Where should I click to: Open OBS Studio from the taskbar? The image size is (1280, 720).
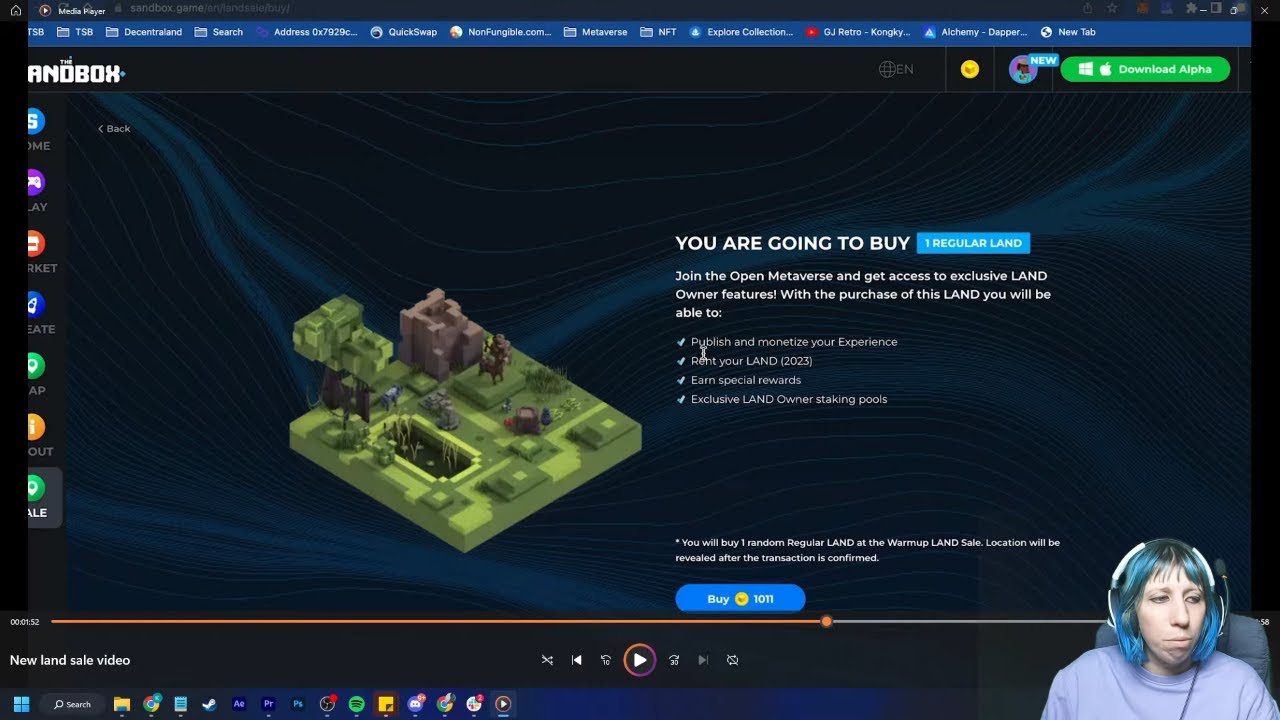327,704
